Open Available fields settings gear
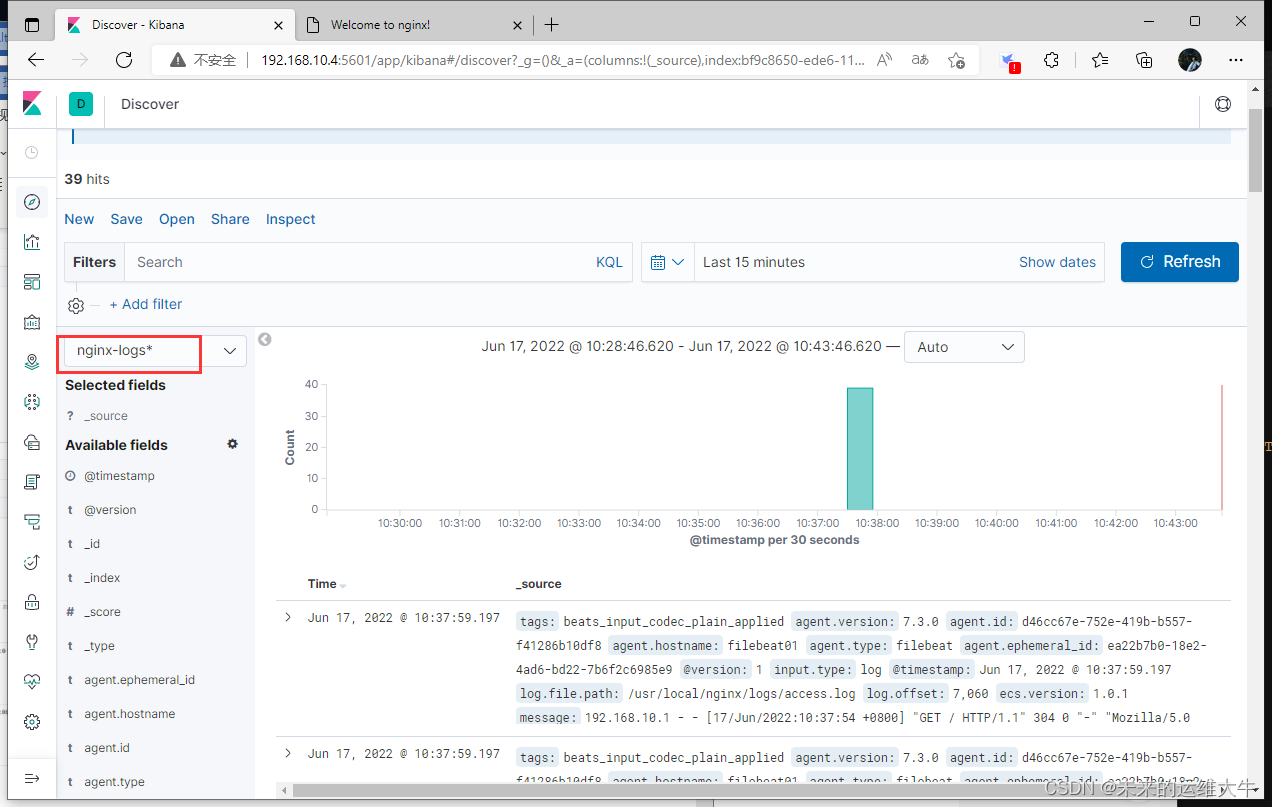The width and height of the screenshot is (1272, 807). (233, 444)
